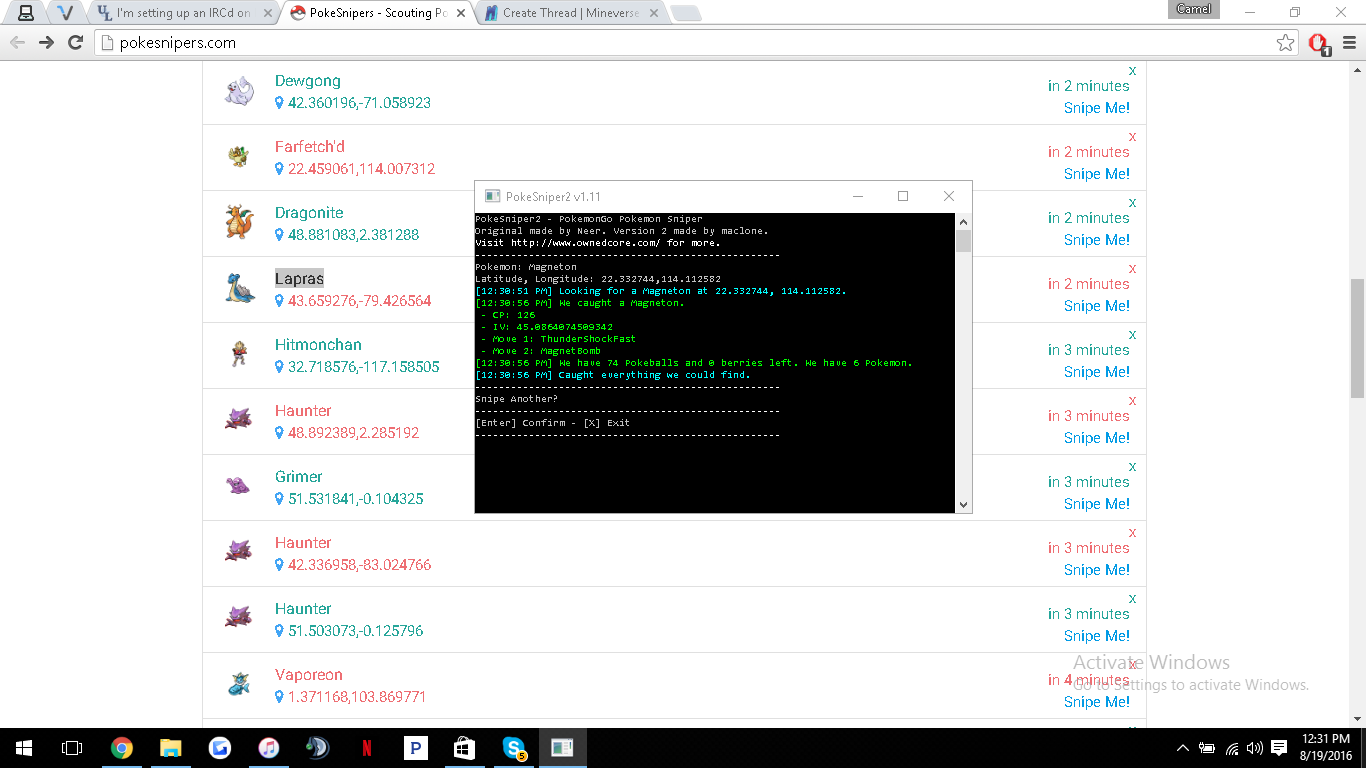This screenshot has height=768, width=1366.
Task: Click the location pin beside Grimer coordinates
Action: (280, 499)
